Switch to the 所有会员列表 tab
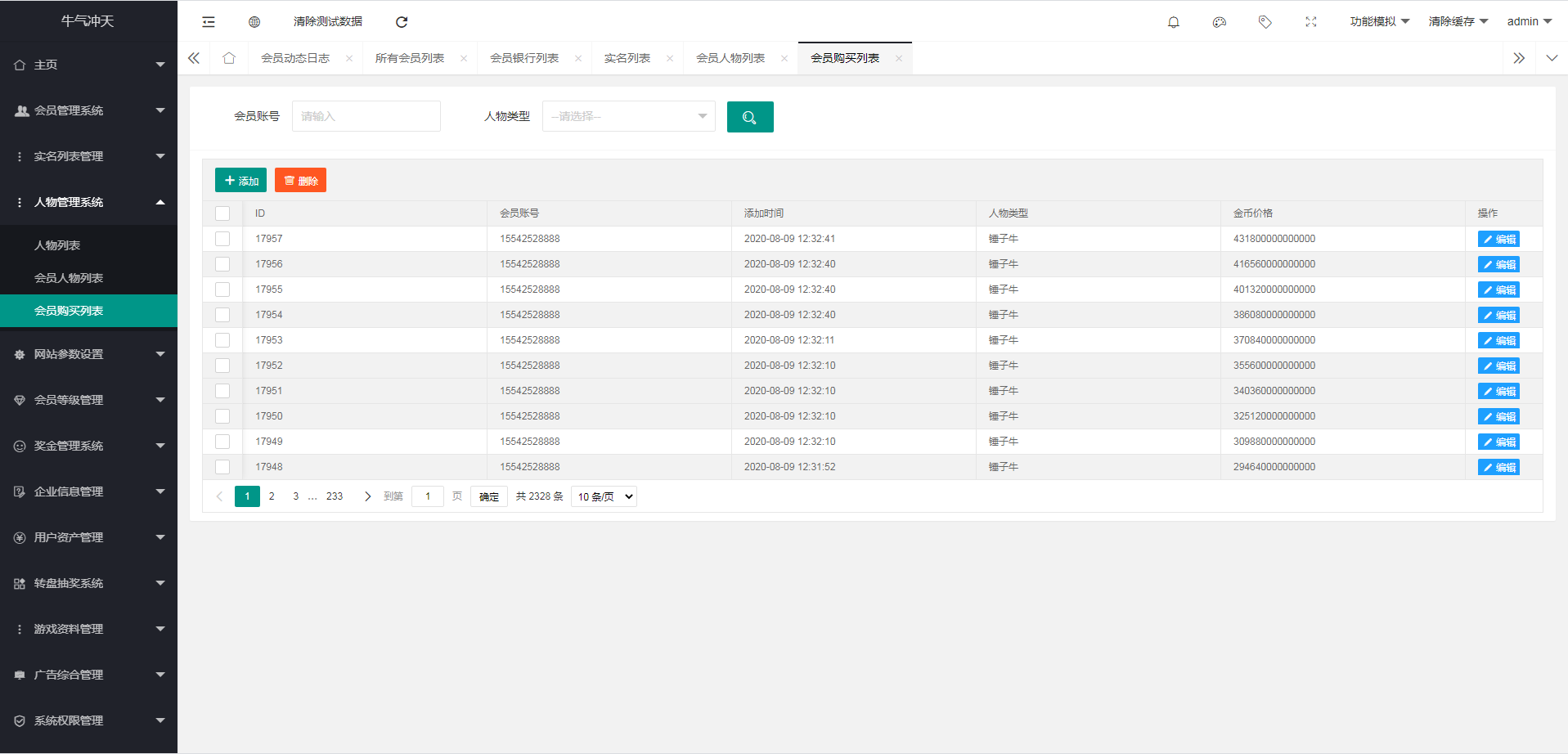1568x754 pixels. click(x=410, y=58)
